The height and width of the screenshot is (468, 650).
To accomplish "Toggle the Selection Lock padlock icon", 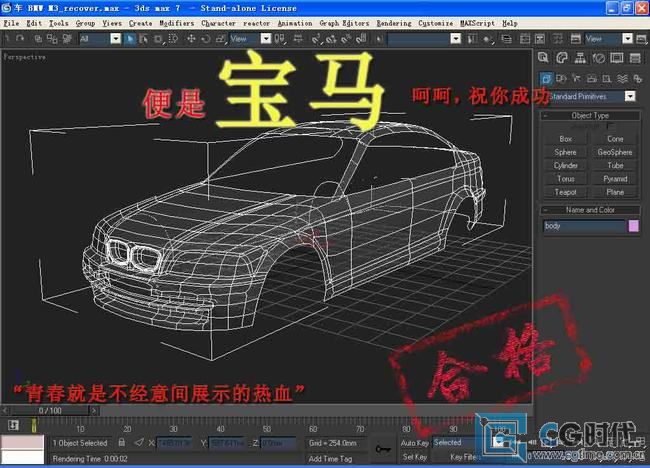I will [x=121, y=442].
